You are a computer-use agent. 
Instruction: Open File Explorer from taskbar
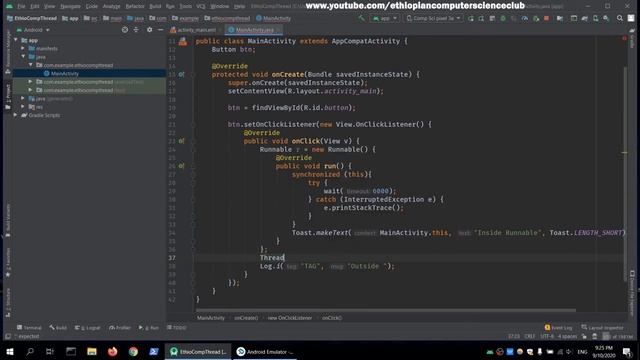(x=92, y=351)
